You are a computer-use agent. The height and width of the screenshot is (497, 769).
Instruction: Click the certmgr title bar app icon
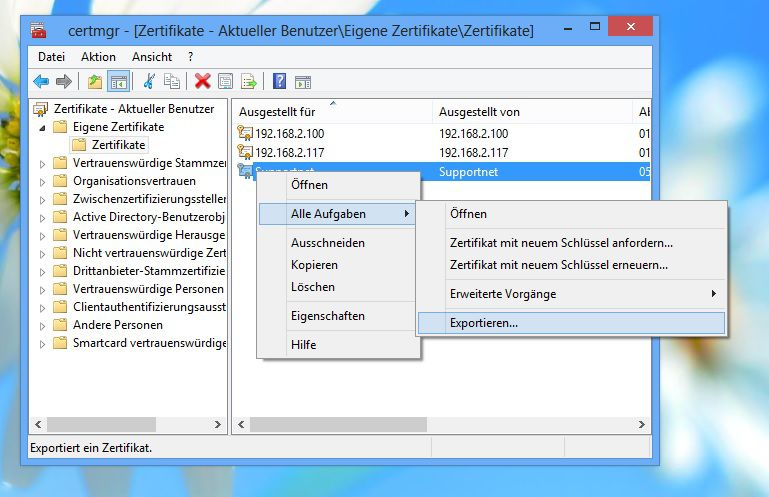click(38, 30)
